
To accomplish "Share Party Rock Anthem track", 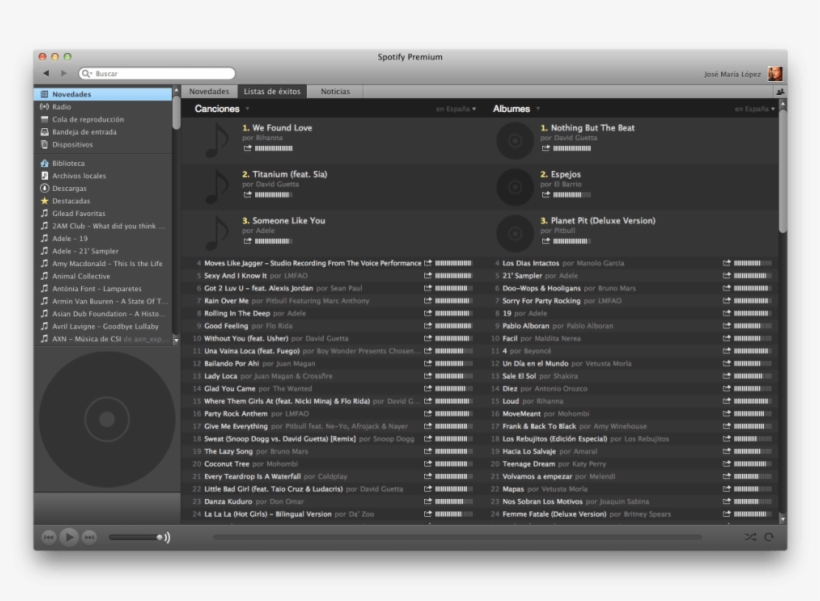I will 428,414.
